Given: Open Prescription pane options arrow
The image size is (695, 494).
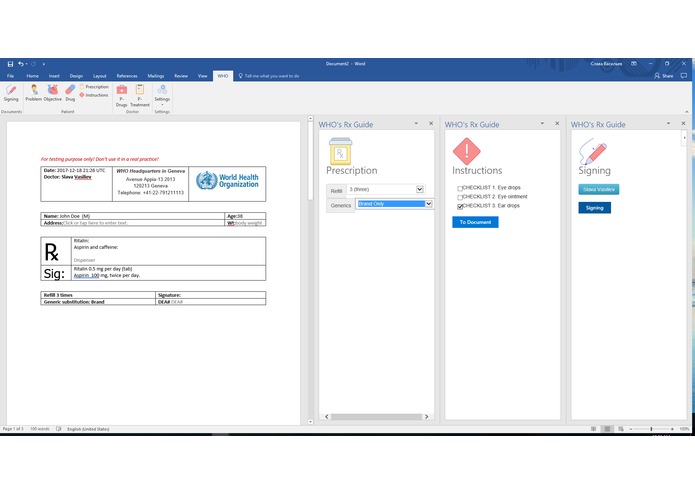Looking at the screenshot, I should (x=416, y=124).
